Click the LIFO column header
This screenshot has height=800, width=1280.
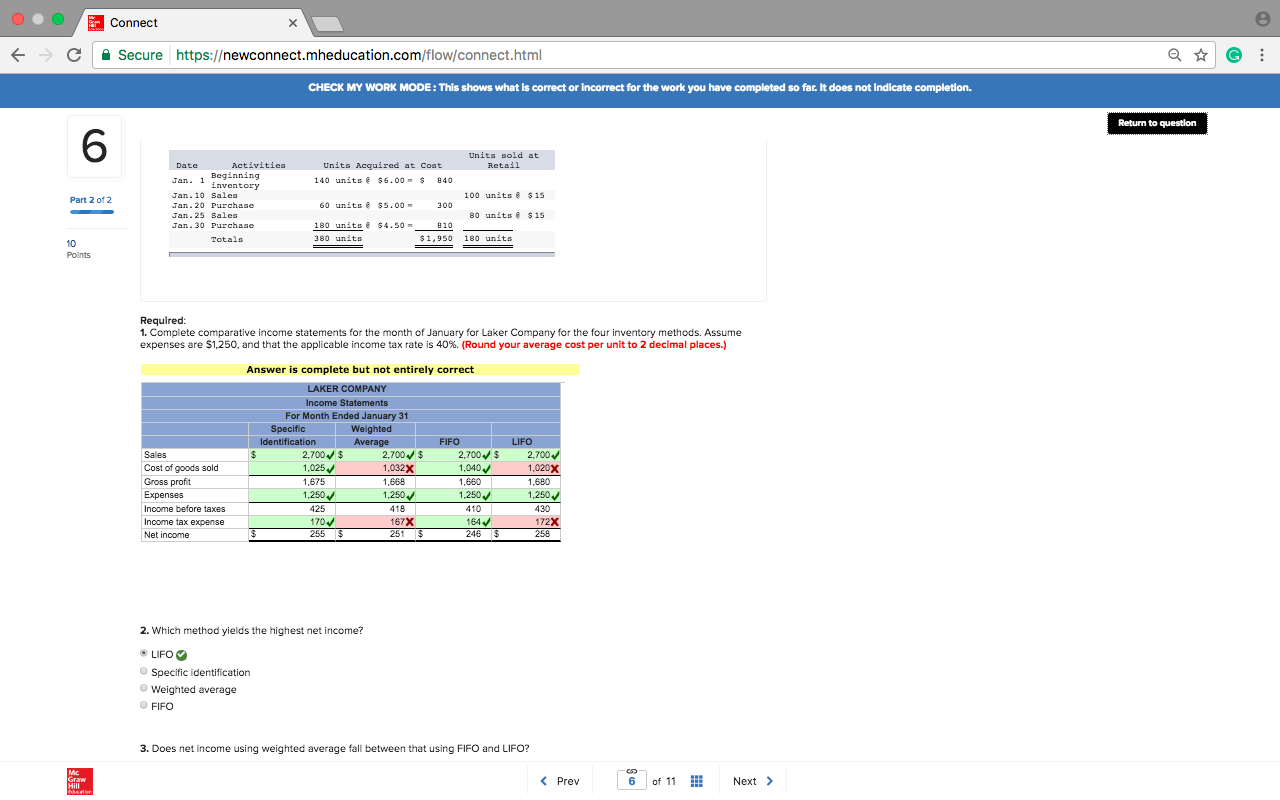522,441
